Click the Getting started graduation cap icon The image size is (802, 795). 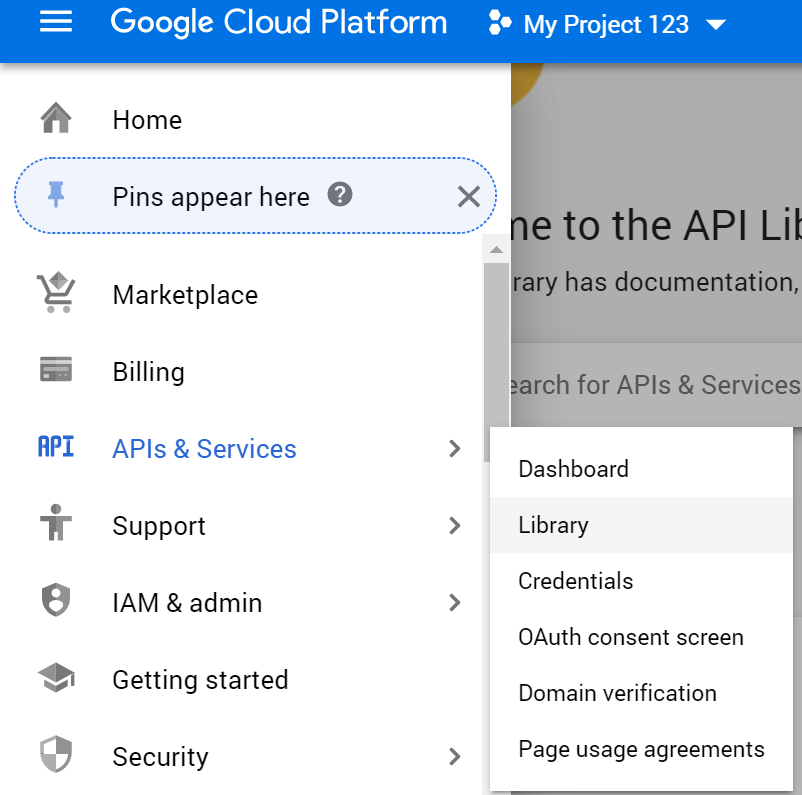coord(56,677)
